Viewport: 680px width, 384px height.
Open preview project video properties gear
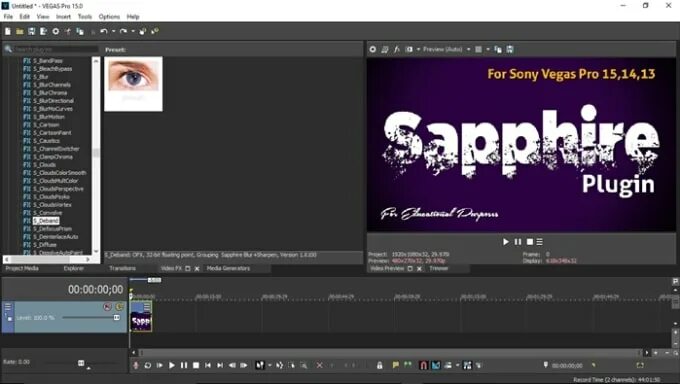[373, 49]
